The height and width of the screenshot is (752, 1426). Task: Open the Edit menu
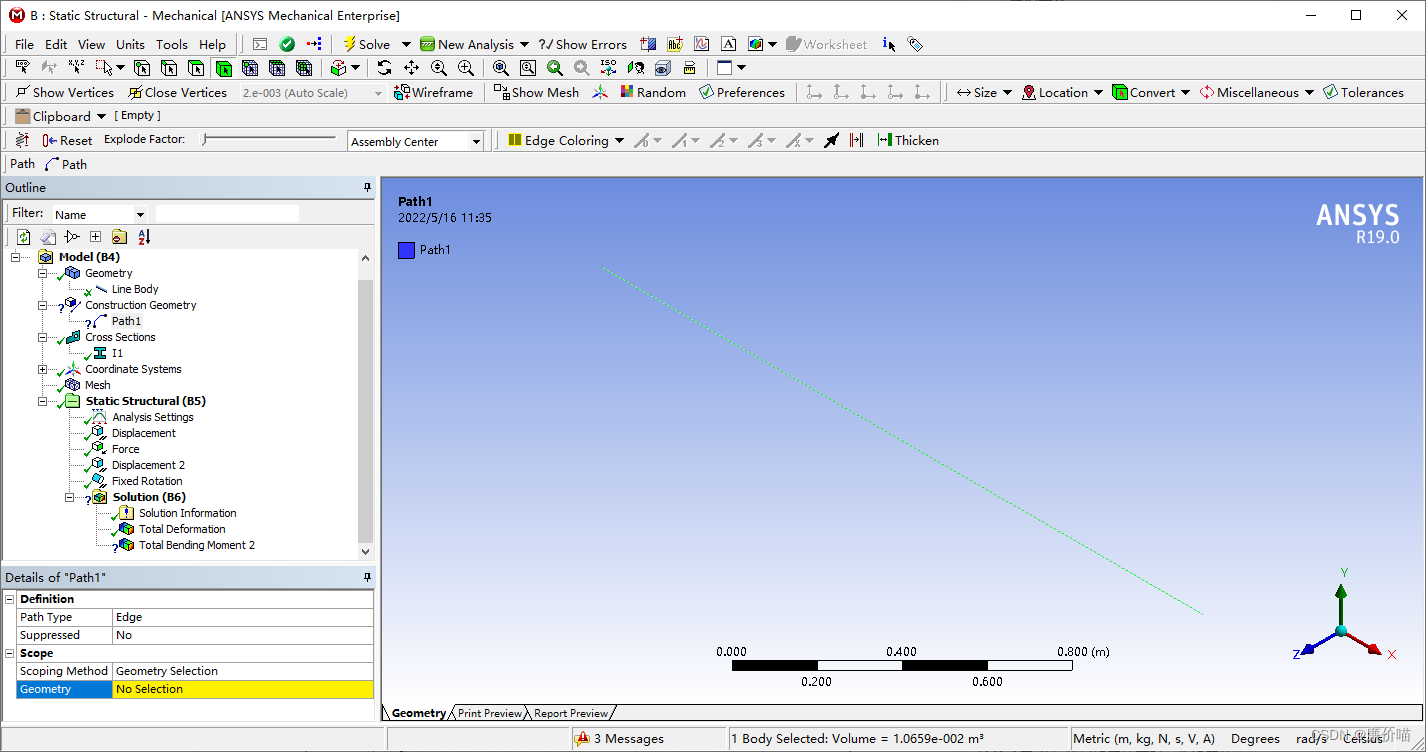tap(56, 44)
